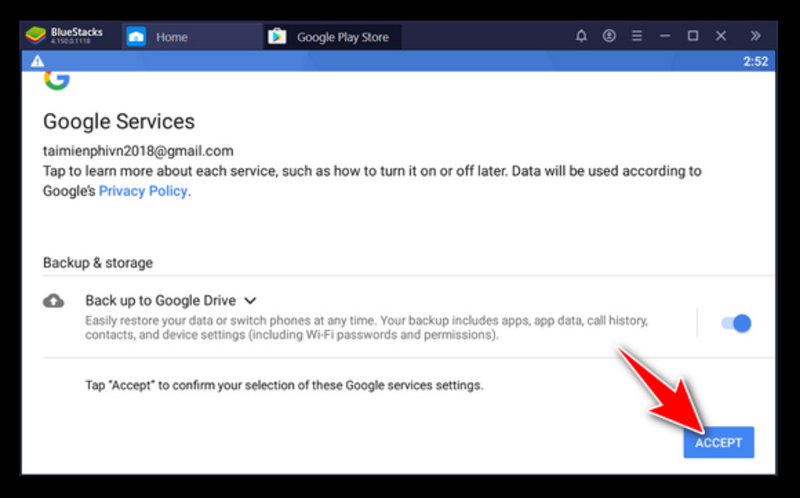Expand the Back up to Google Drive chevron

coord(250,301)
